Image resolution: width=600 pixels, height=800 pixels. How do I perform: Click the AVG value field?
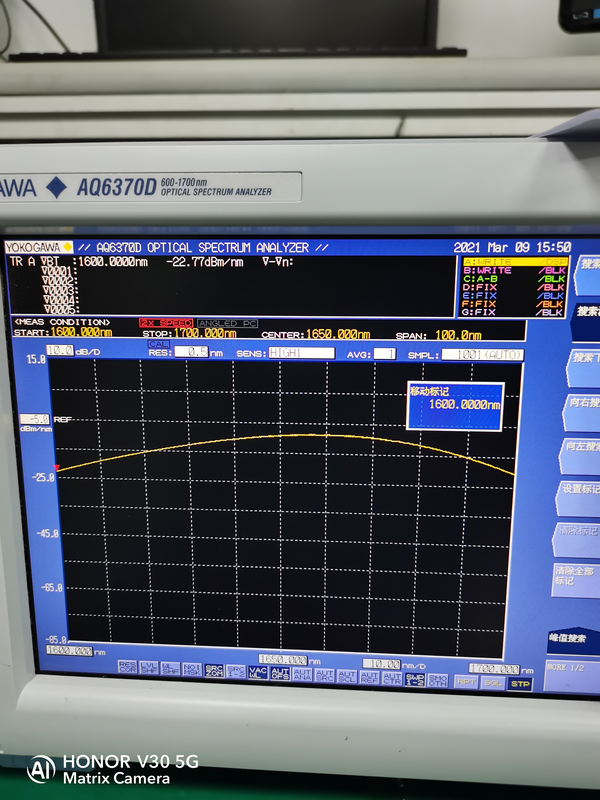pos(385,354)
